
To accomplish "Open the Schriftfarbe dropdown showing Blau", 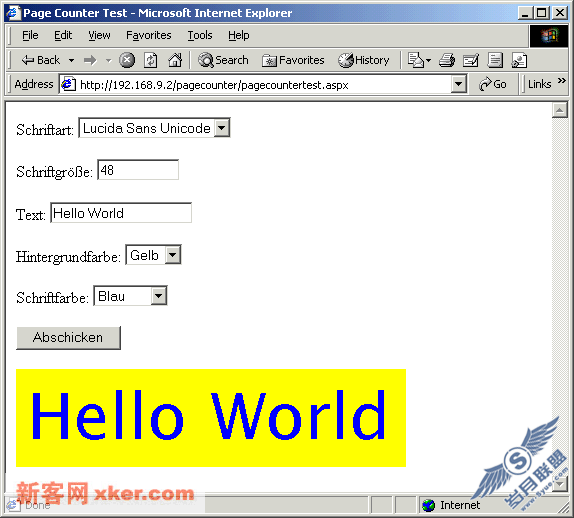I will click(x=130, y=296).
